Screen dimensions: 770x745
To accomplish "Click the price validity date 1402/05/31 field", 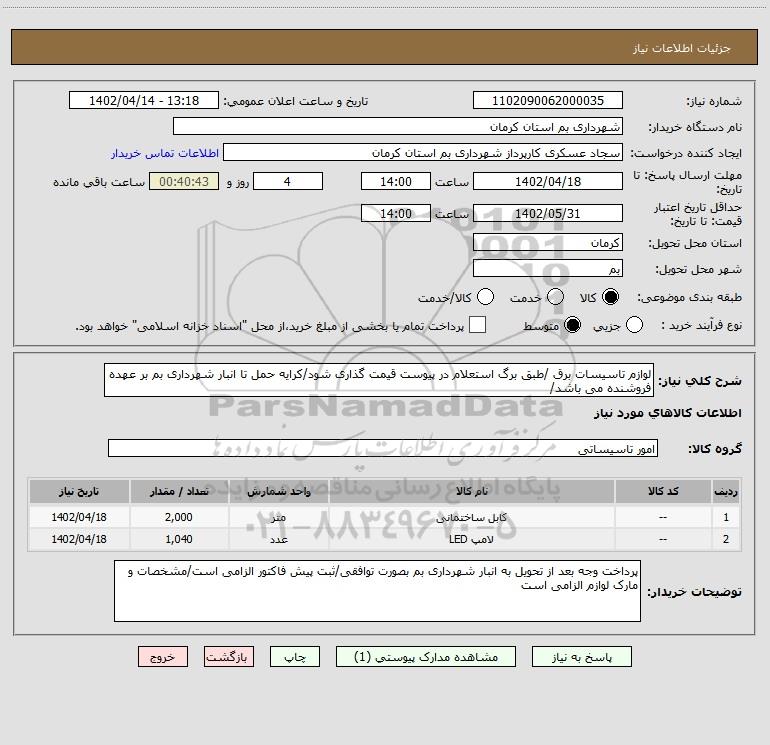I will click(548, 213).
